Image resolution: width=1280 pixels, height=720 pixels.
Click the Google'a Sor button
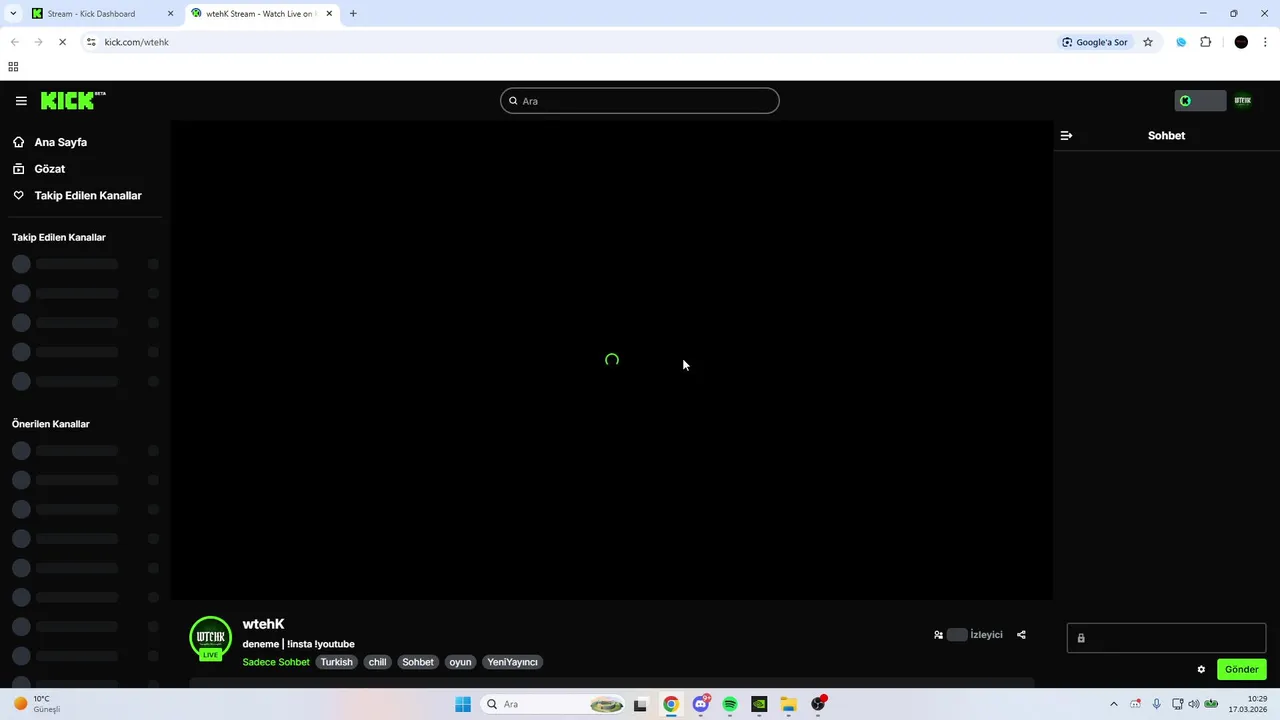click(x=1095, y=42)
